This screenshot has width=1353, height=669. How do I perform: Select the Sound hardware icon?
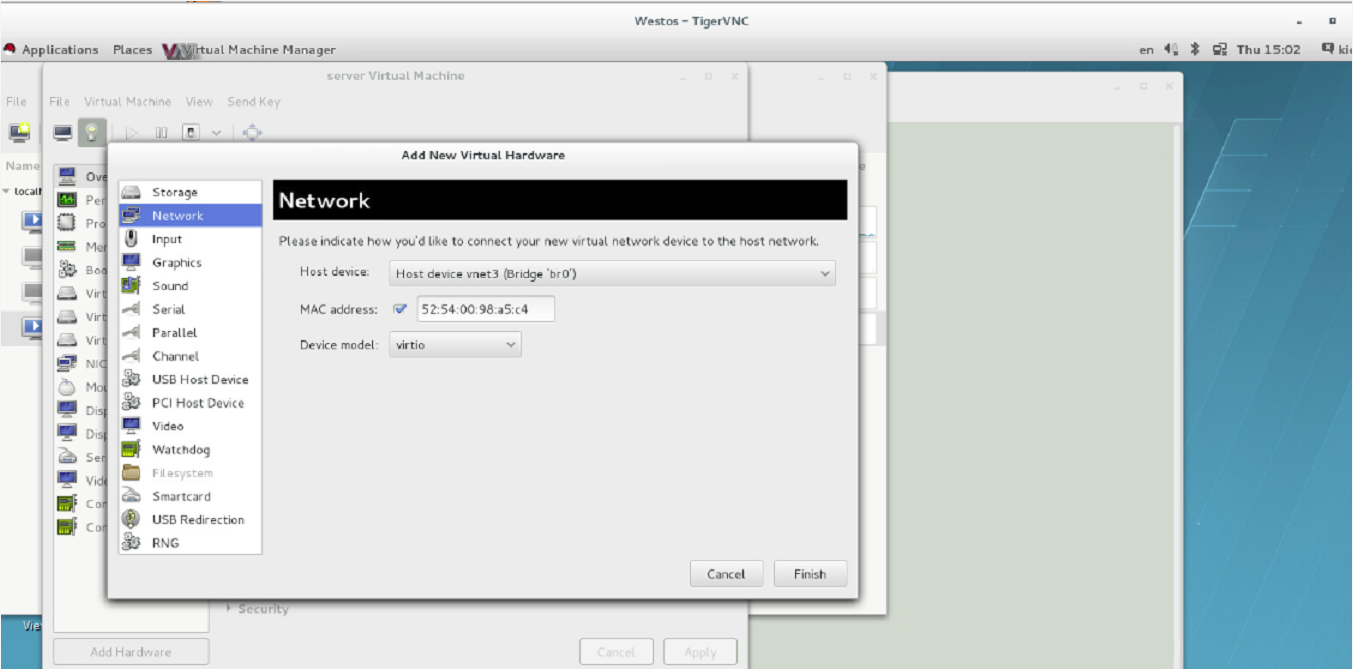131,285
